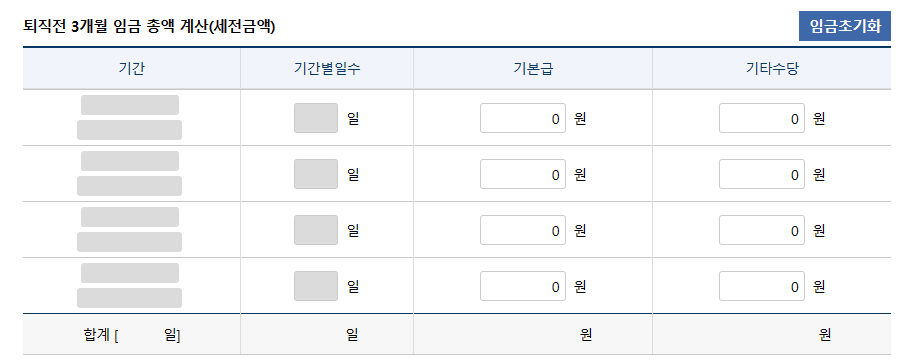Screen dimensions: 899x363
Task: Select the fourth row 기본급 input field
Action: pos(523,286)
